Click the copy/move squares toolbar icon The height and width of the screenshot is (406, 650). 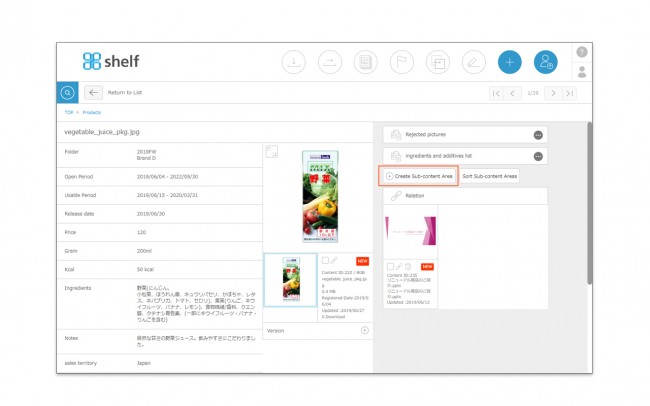coord(438,62)
